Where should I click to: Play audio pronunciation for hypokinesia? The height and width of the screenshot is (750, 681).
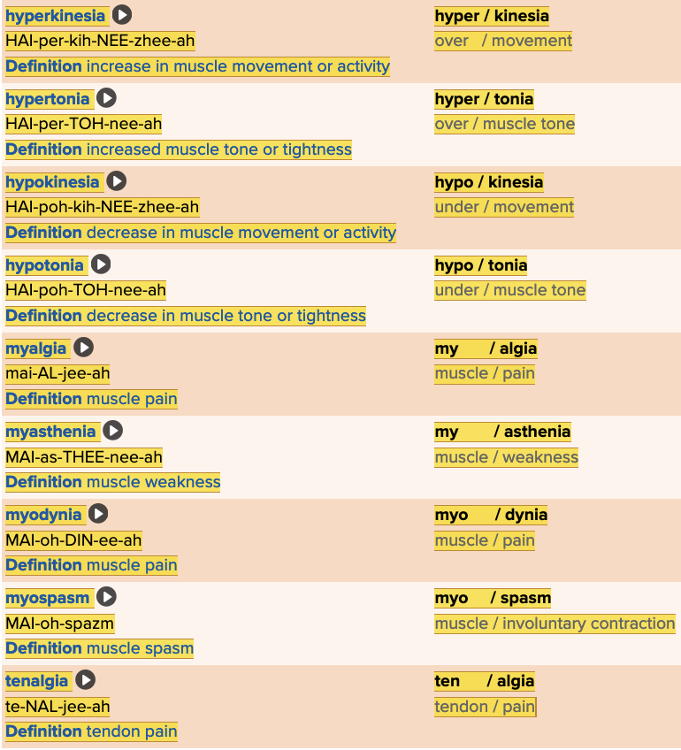pyautogui.click(x=117, y=181)
